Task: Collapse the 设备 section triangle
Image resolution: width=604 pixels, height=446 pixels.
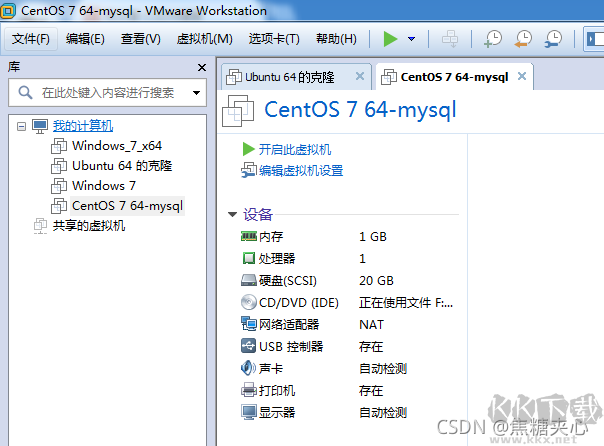Action: (232, 215)
